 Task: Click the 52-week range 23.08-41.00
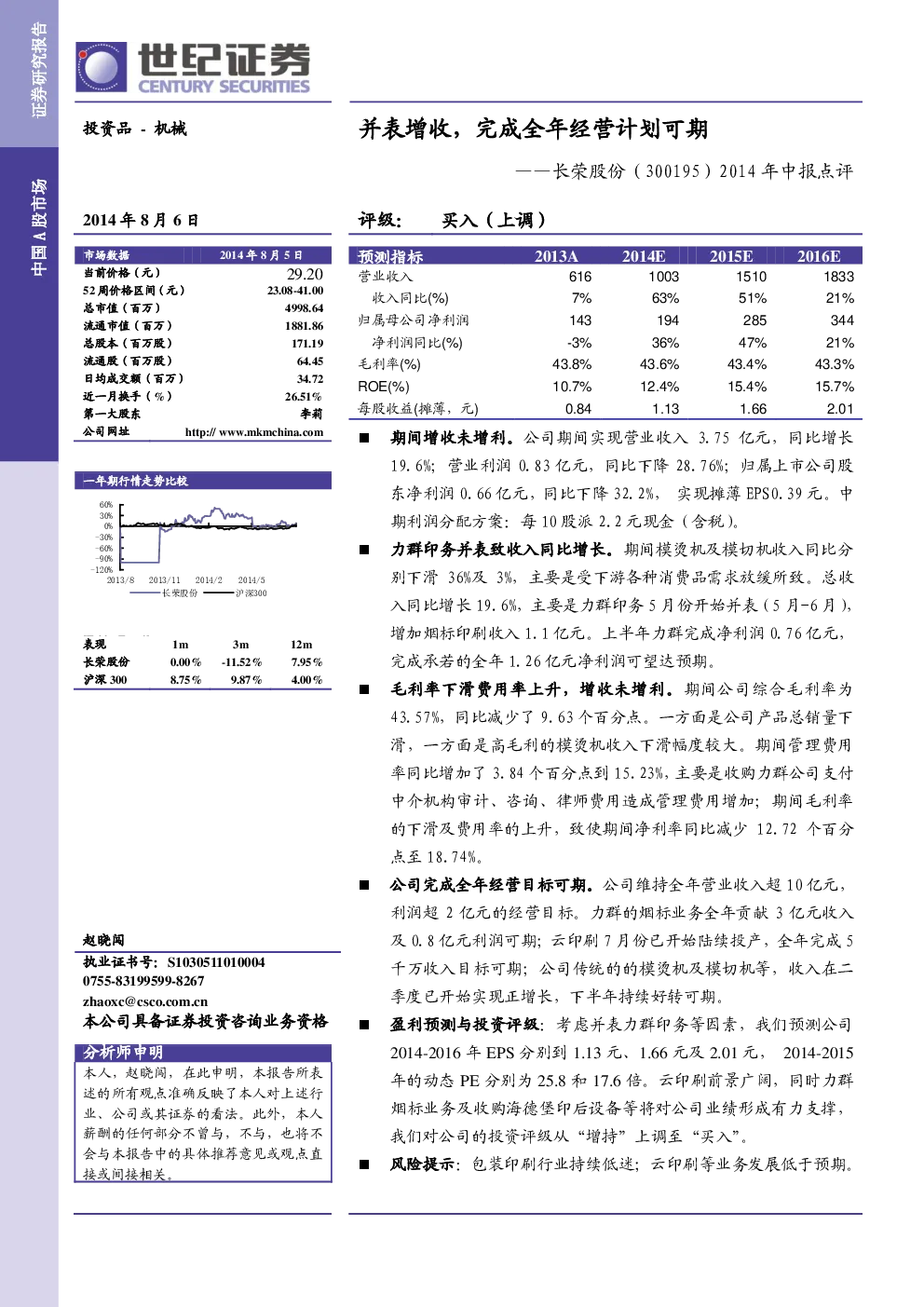click(295, 291)
